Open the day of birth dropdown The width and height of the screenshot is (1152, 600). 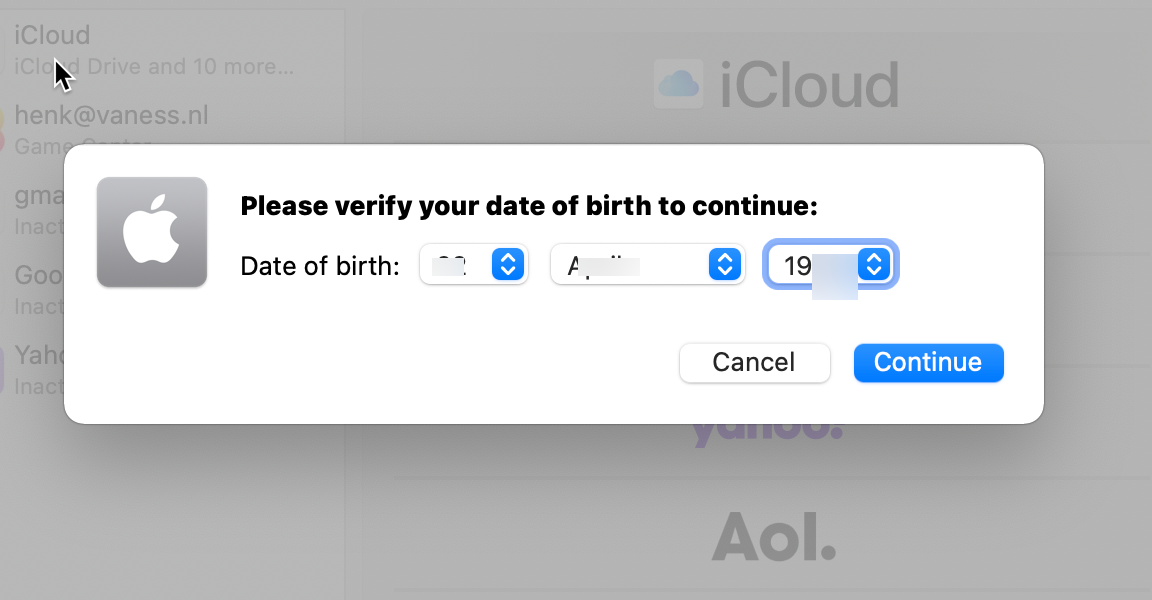pyautogui.click(x=472, y=265)
